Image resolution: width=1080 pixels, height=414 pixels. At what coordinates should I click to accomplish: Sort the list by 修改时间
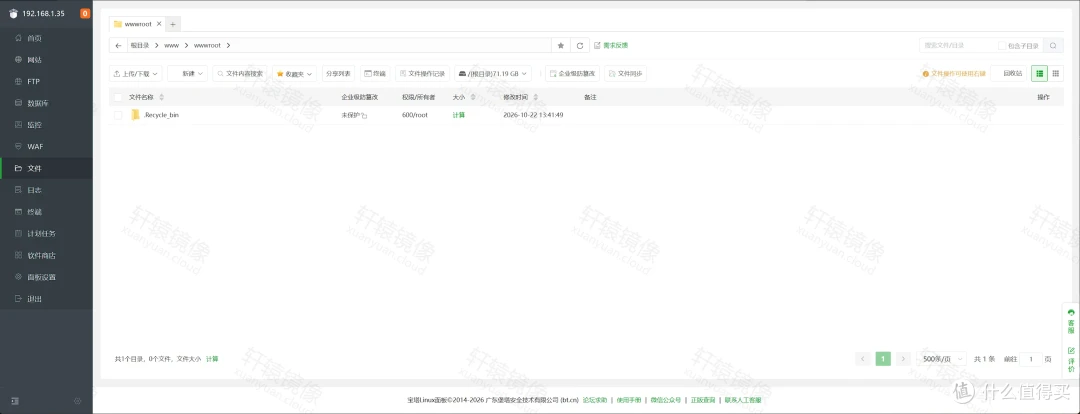click(521, 97)
